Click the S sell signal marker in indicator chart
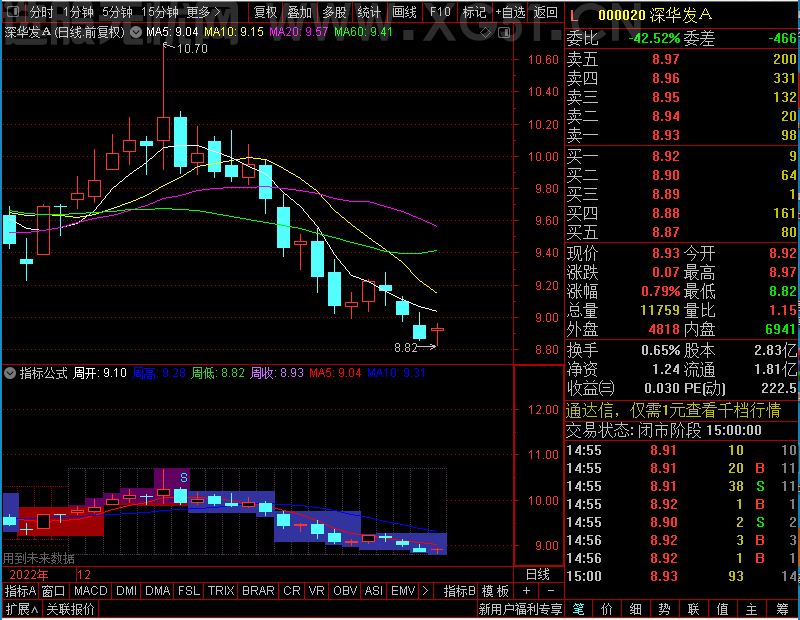The image size is (800, 620). (x=184, y=478)
